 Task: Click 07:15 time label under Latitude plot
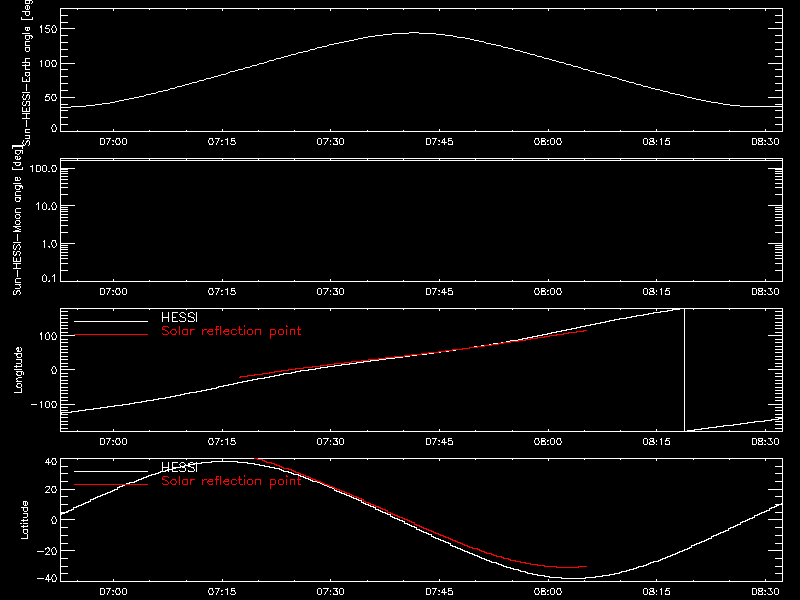[222, 591]
